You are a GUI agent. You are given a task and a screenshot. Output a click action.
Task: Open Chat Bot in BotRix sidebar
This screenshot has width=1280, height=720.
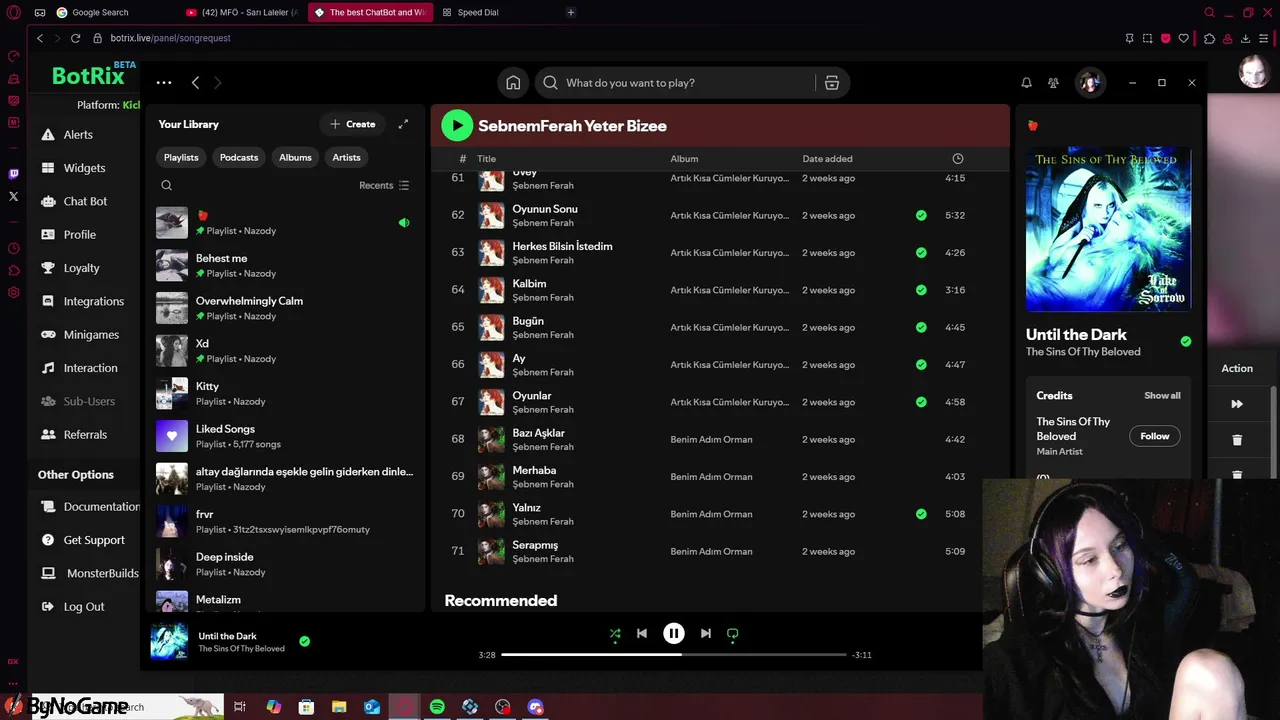[85, 201]
